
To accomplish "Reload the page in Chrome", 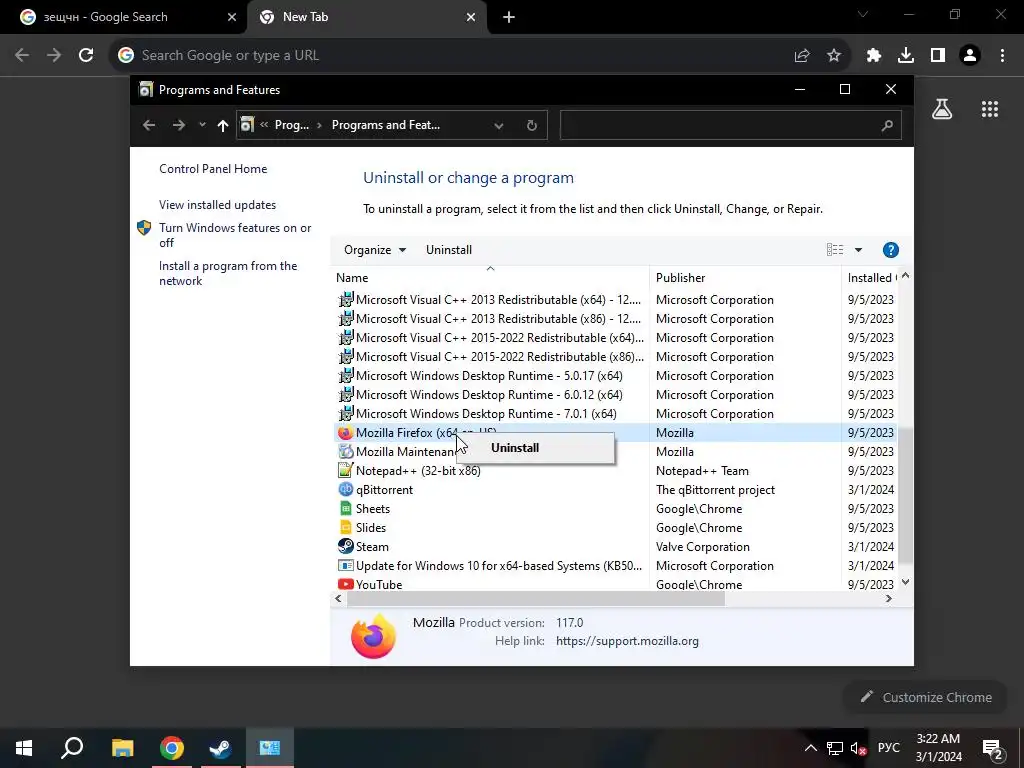I will click(86, 56).
